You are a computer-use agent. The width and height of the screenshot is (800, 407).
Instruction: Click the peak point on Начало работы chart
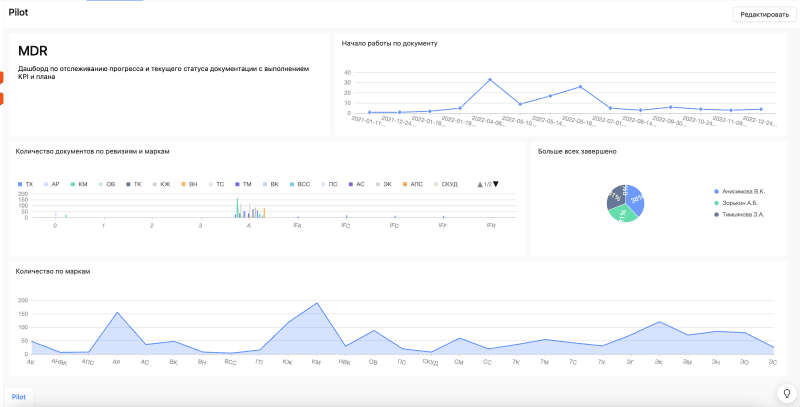pyautogui.click(x=490, y=80)
